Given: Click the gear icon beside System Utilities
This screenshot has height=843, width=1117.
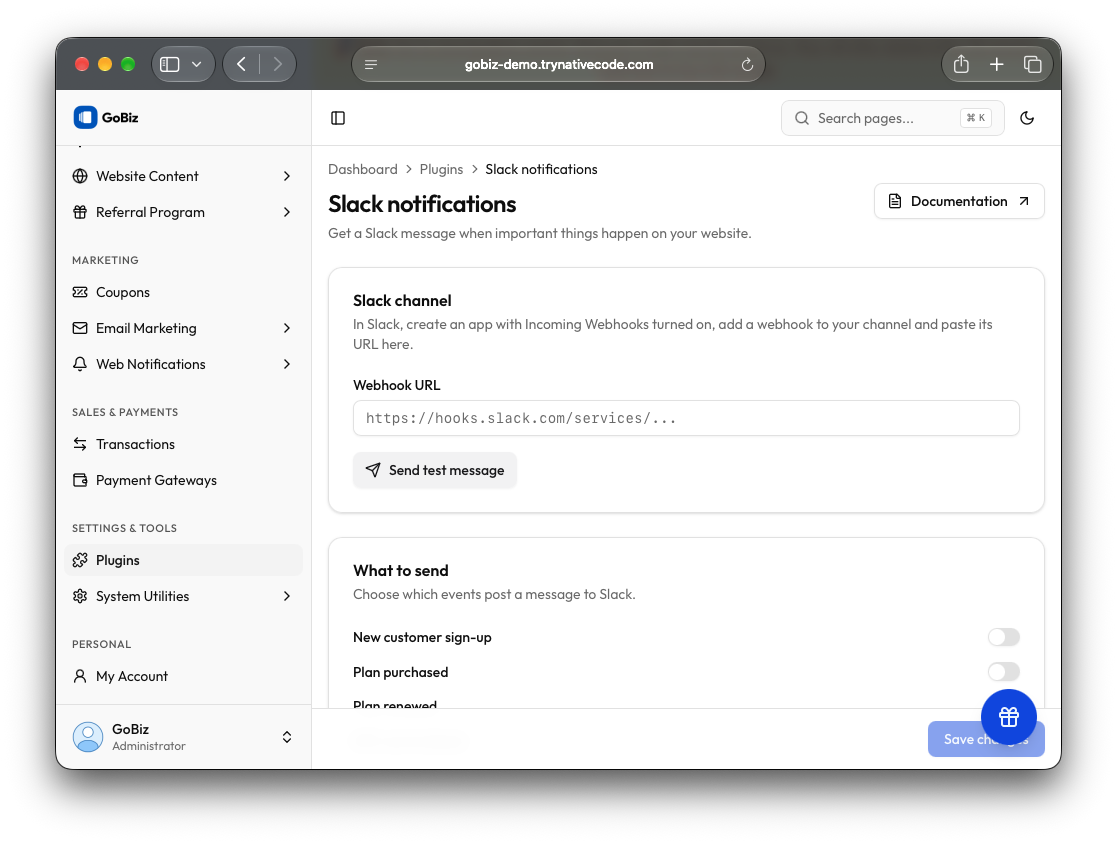Looking at the screenshot, I should tap(80, 596).
